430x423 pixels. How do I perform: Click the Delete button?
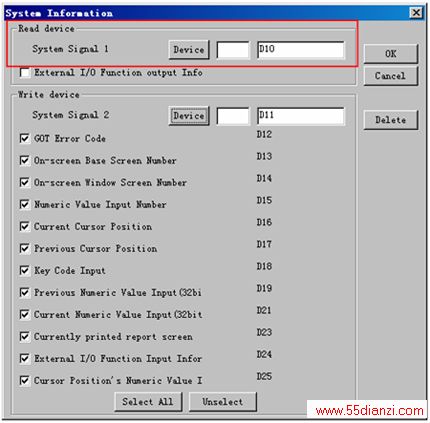click(x=390, y=120)
